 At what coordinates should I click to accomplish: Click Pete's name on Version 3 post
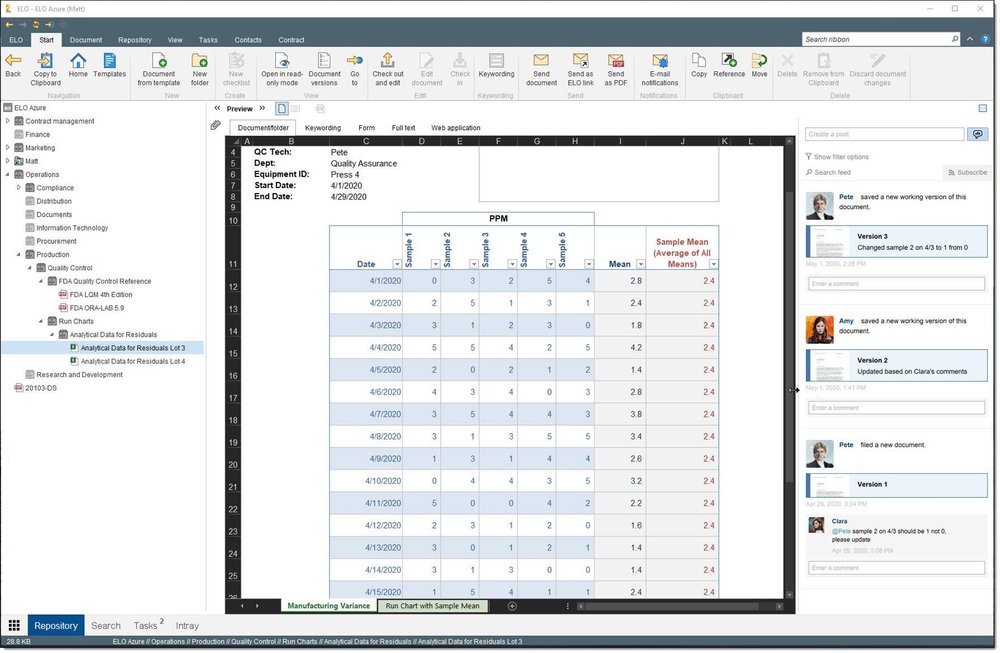[846, 196]
